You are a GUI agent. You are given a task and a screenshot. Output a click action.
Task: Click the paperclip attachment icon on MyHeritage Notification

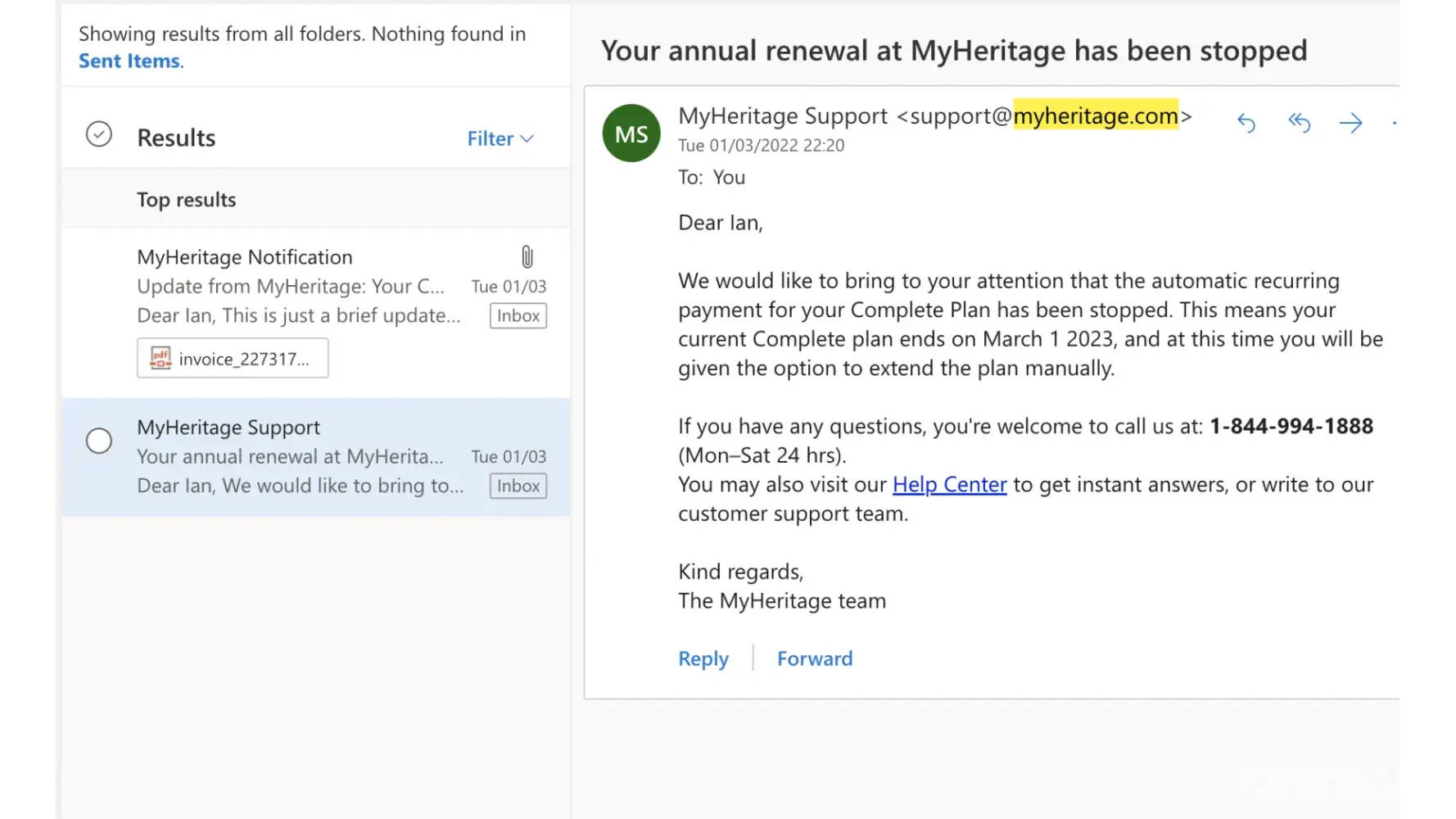pyautogui.click(x=527, y=257)
